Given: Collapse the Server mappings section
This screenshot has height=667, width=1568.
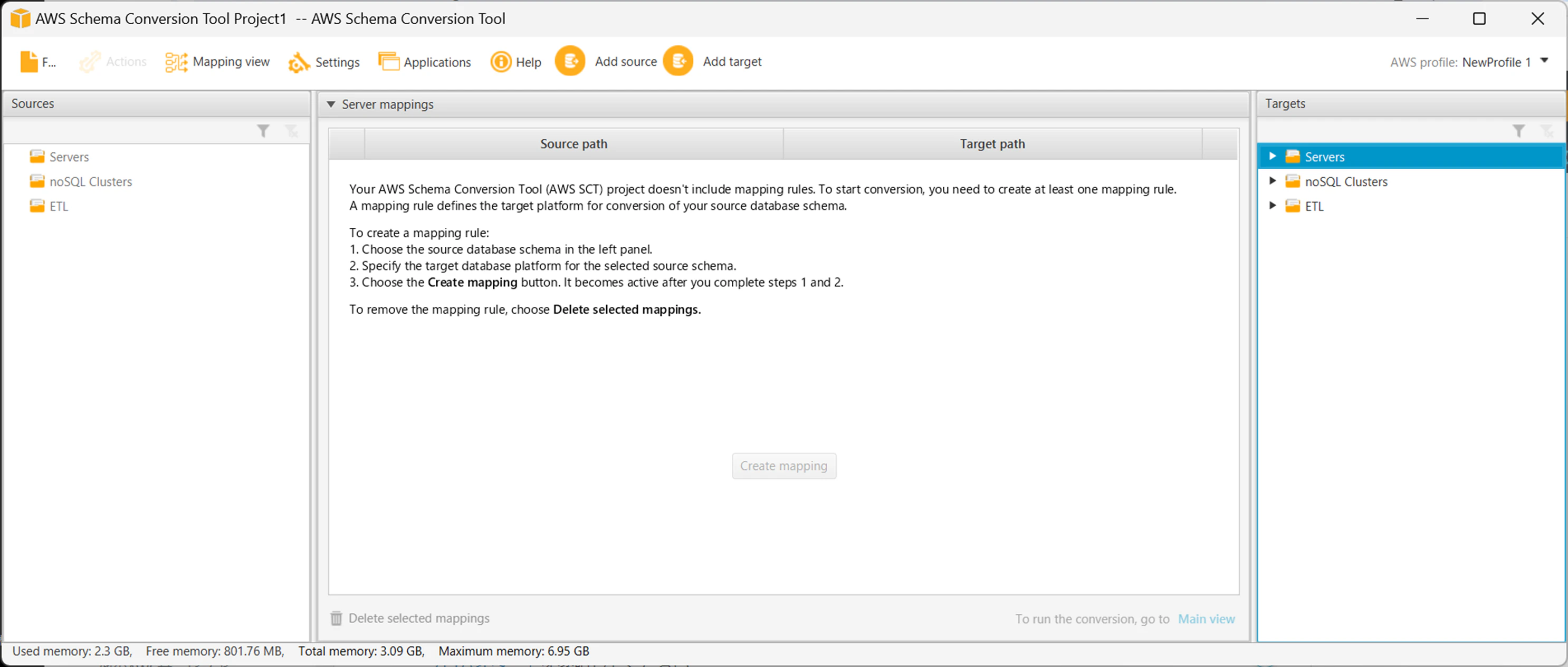Looking at the screenshot, I should click(x=331, y=104).
